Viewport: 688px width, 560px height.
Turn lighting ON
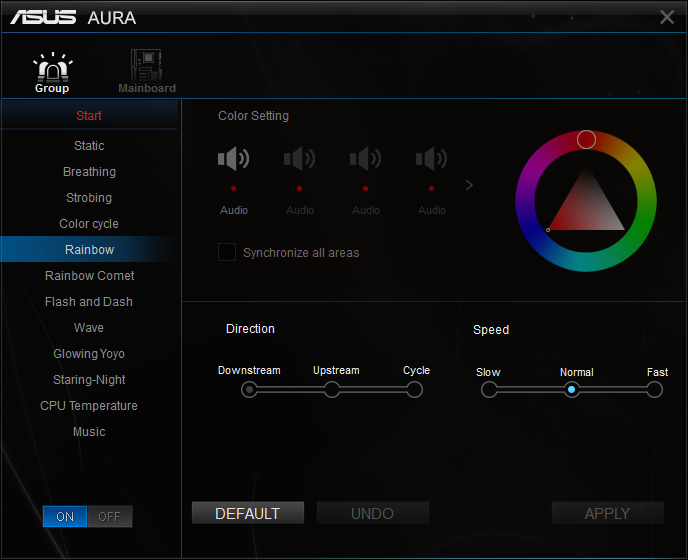pos(65,517)
